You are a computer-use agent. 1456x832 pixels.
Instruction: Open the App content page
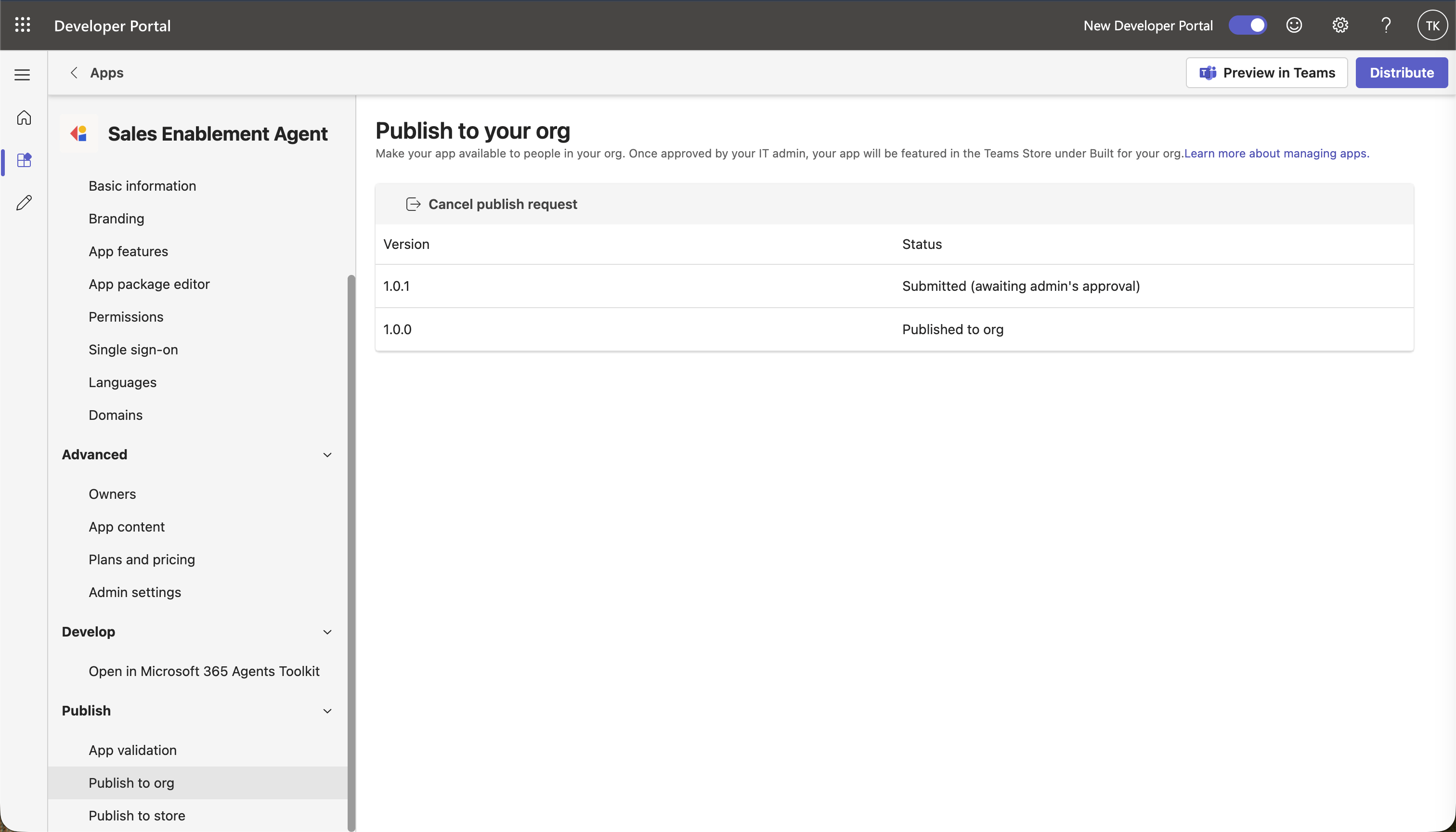(x=126, y=527)
